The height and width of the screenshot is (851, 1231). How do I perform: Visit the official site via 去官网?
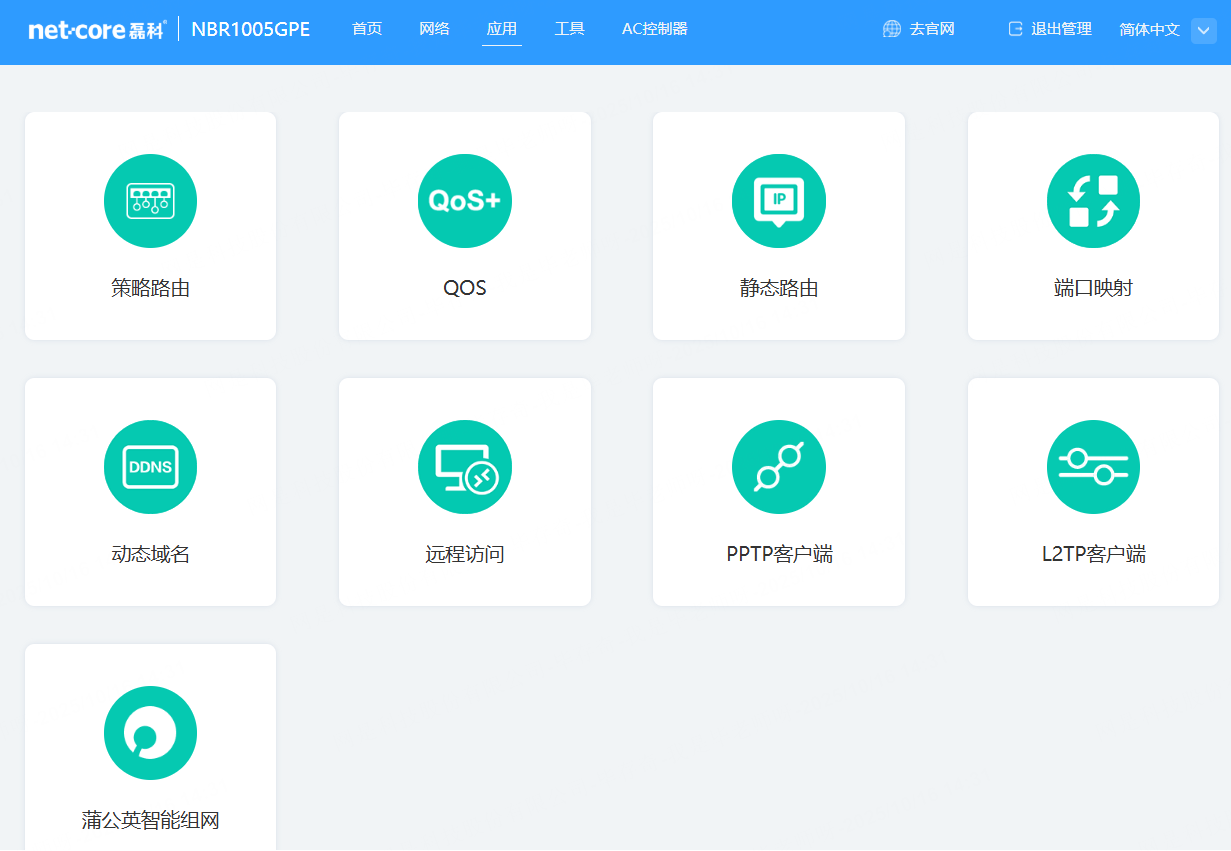pos(932,29)
